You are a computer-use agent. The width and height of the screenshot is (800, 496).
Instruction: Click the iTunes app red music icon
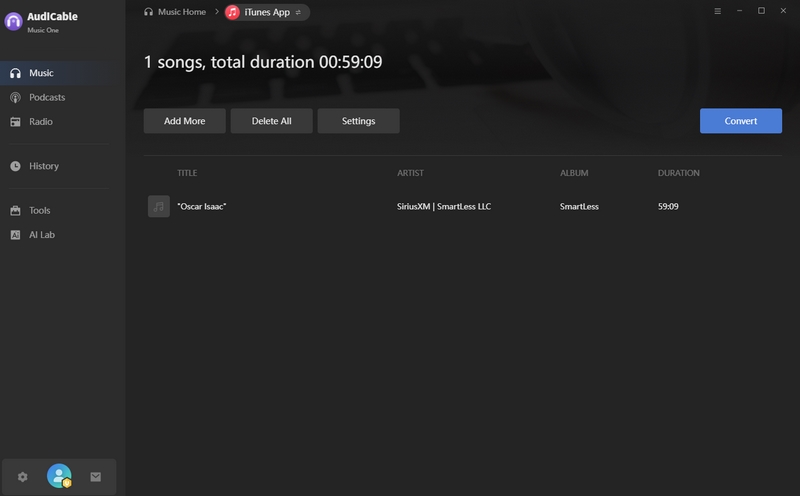point(233,12)
